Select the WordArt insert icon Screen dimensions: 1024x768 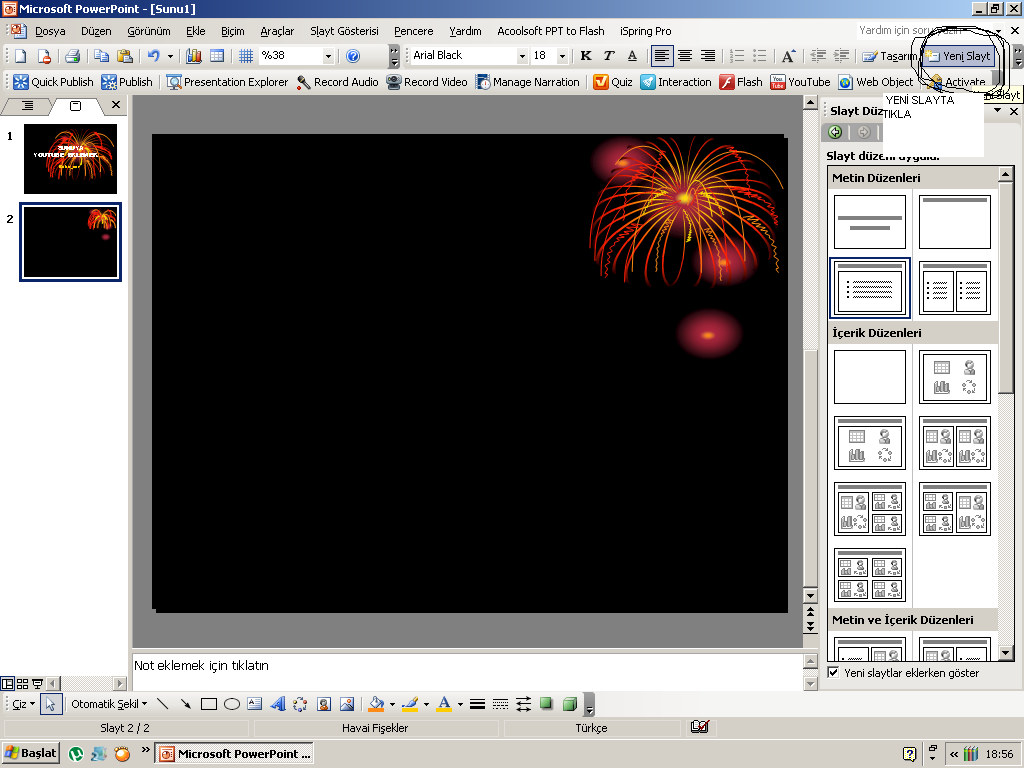coord(278,704)
